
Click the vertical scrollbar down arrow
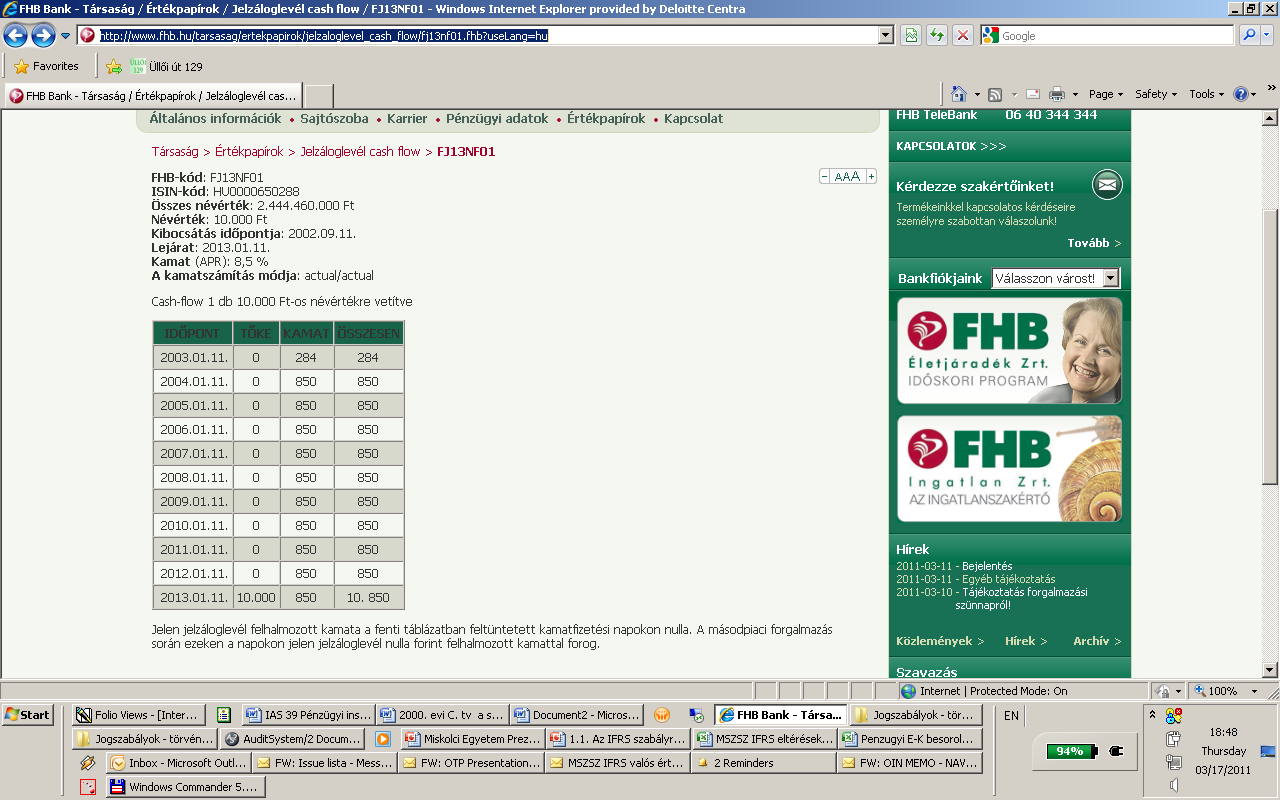click(x=1270, y=670)
